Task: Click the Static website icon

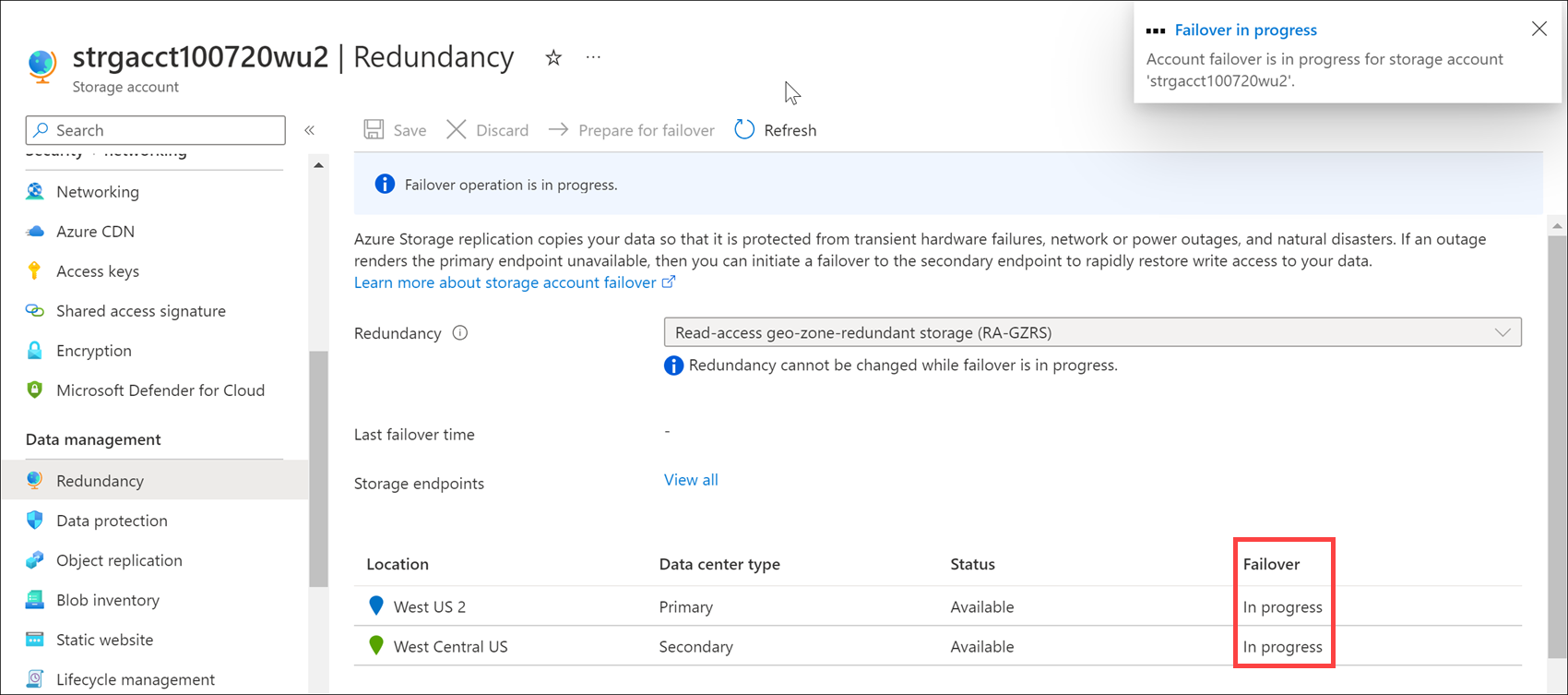Action: click(x=34, y=640)
